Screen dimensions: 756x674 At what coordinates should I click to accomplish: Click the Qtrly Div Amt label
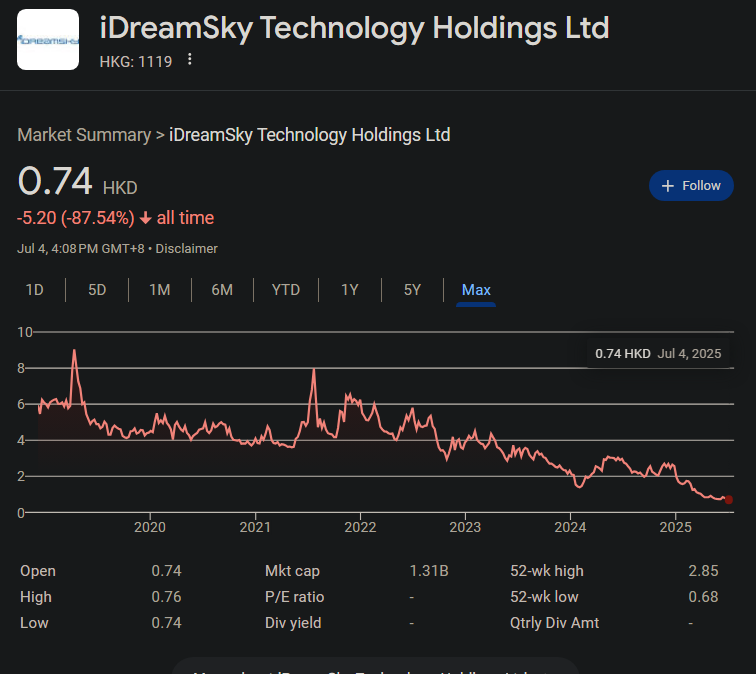(554, 623)
